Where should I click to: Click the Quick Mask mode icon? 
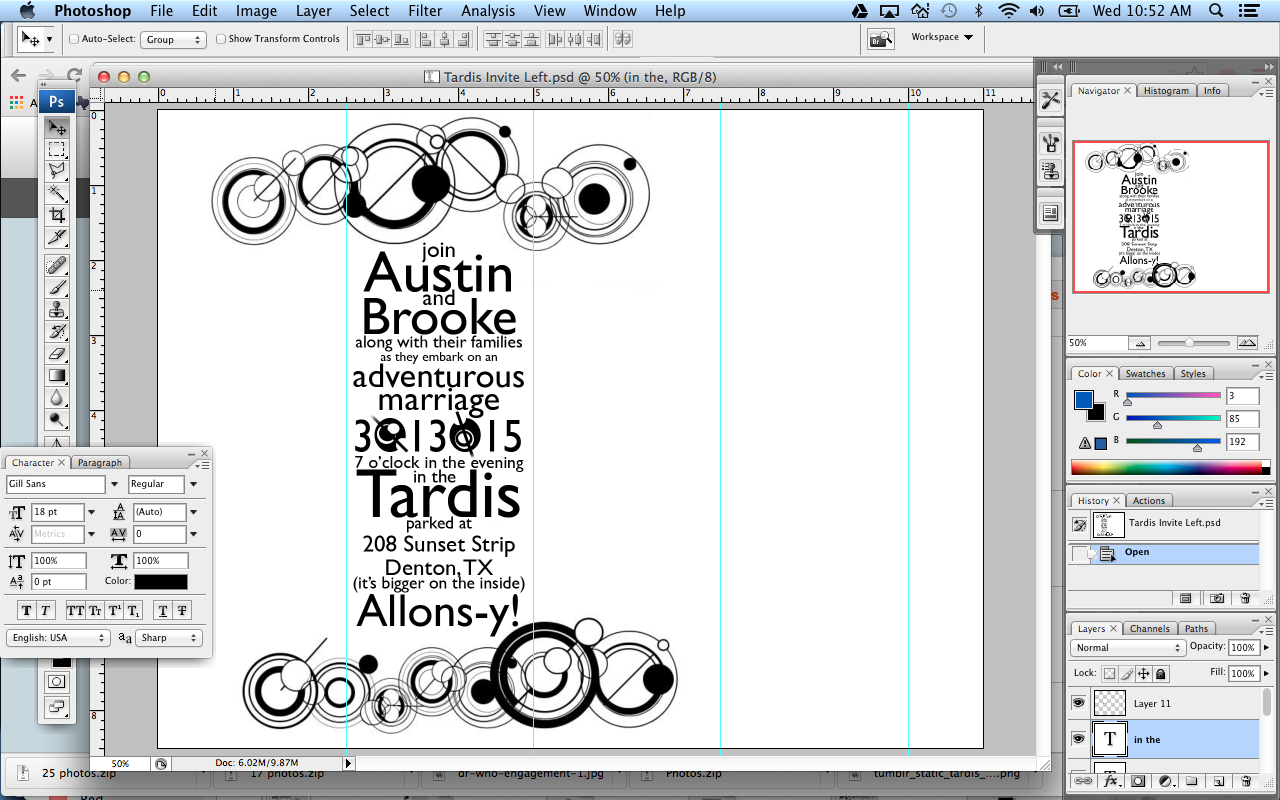click(x=57, y=682)
